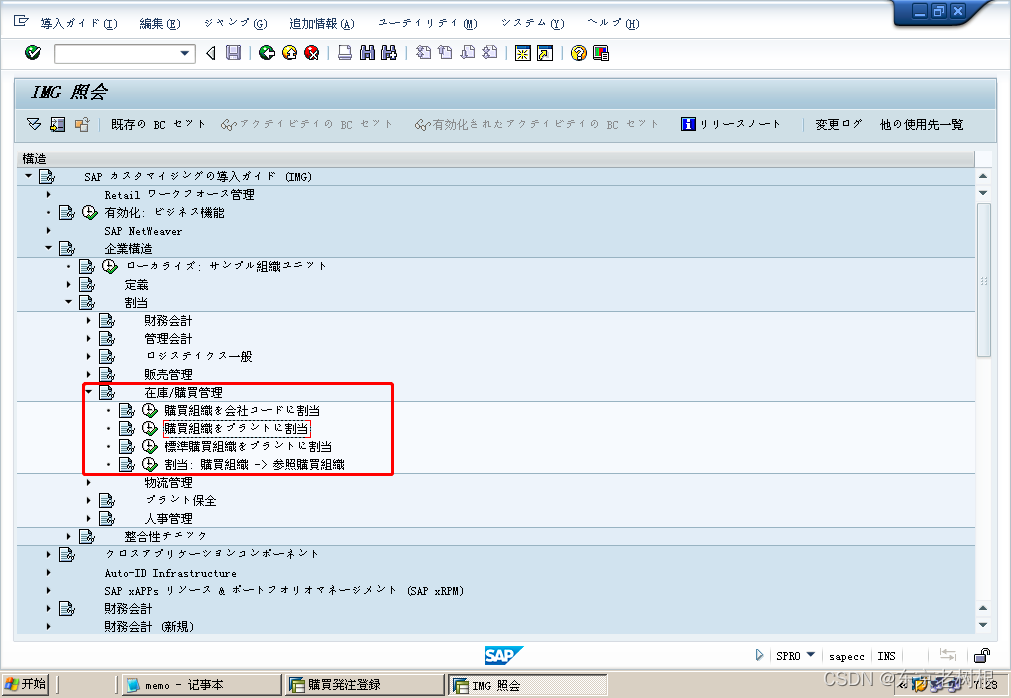This screenshot has height=698, width=1011.
Task: Click the yellow Exit arrow icon
Action: [290, 53]
